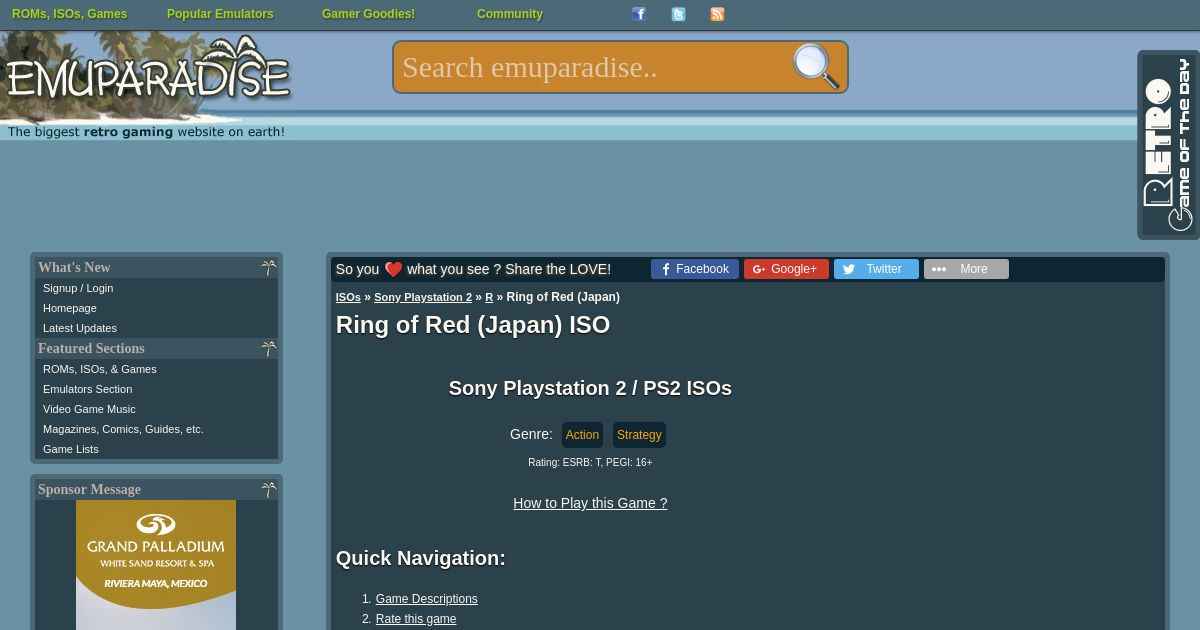
Task: Open Latest Updates sidebar link
Action: click(x=80, y=328)
